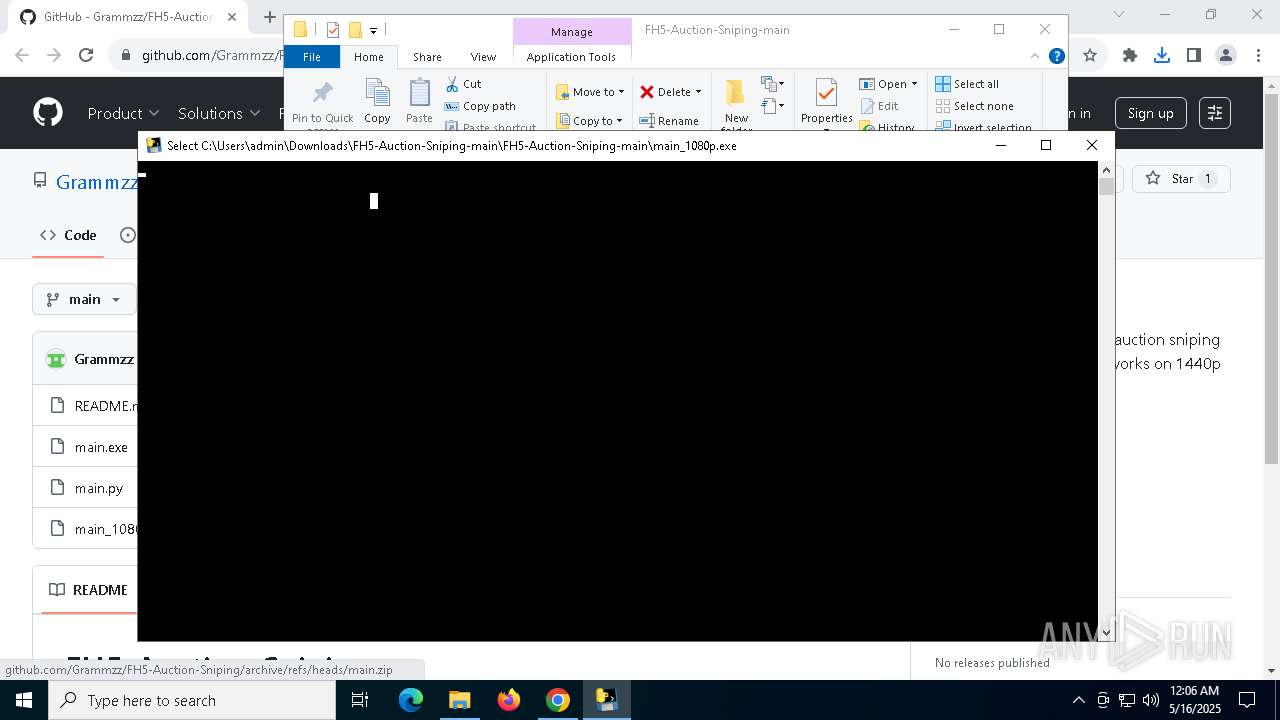Expand the GitHub Product menu
This screenshot has height=720, width=1280.
point(123,113)
